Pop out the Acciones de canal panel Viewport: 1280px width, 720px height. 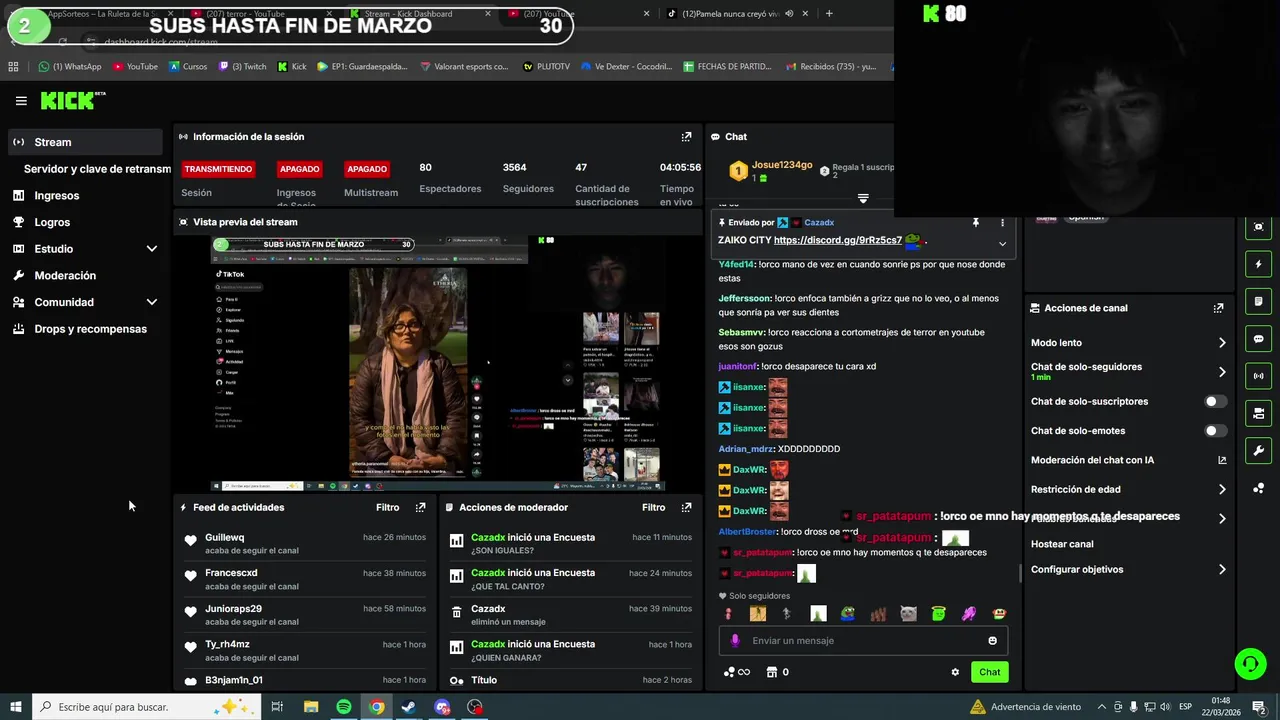coord(1218,308)
